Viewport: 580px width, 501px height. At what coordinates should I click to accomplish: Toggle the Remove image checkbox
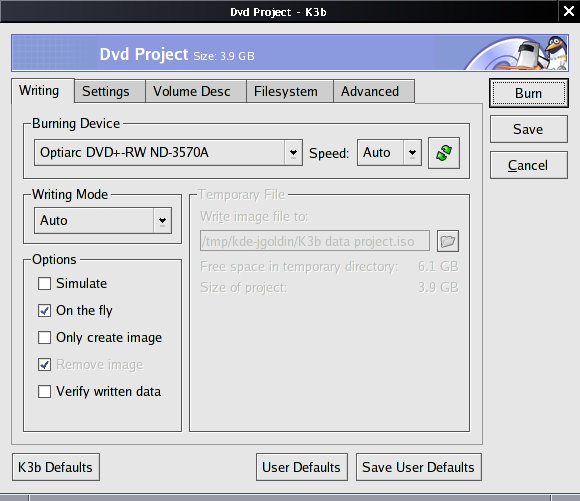44,364
